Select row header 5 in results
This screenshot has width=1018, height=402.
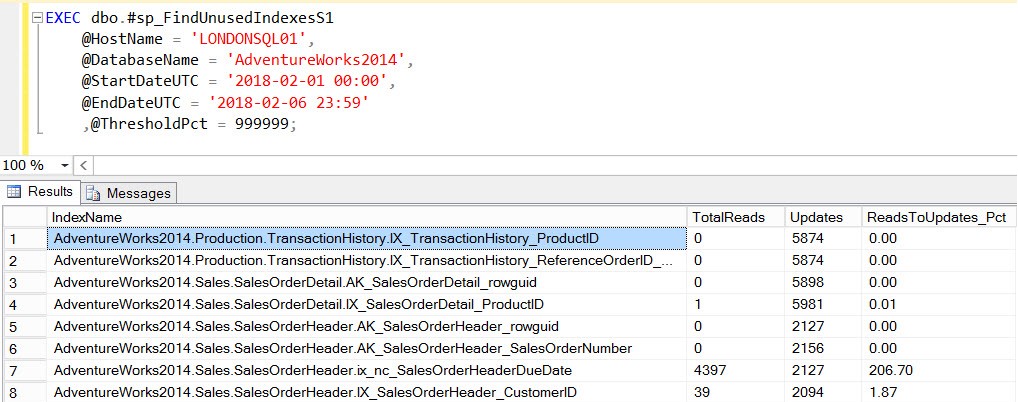tap(25, 327)
